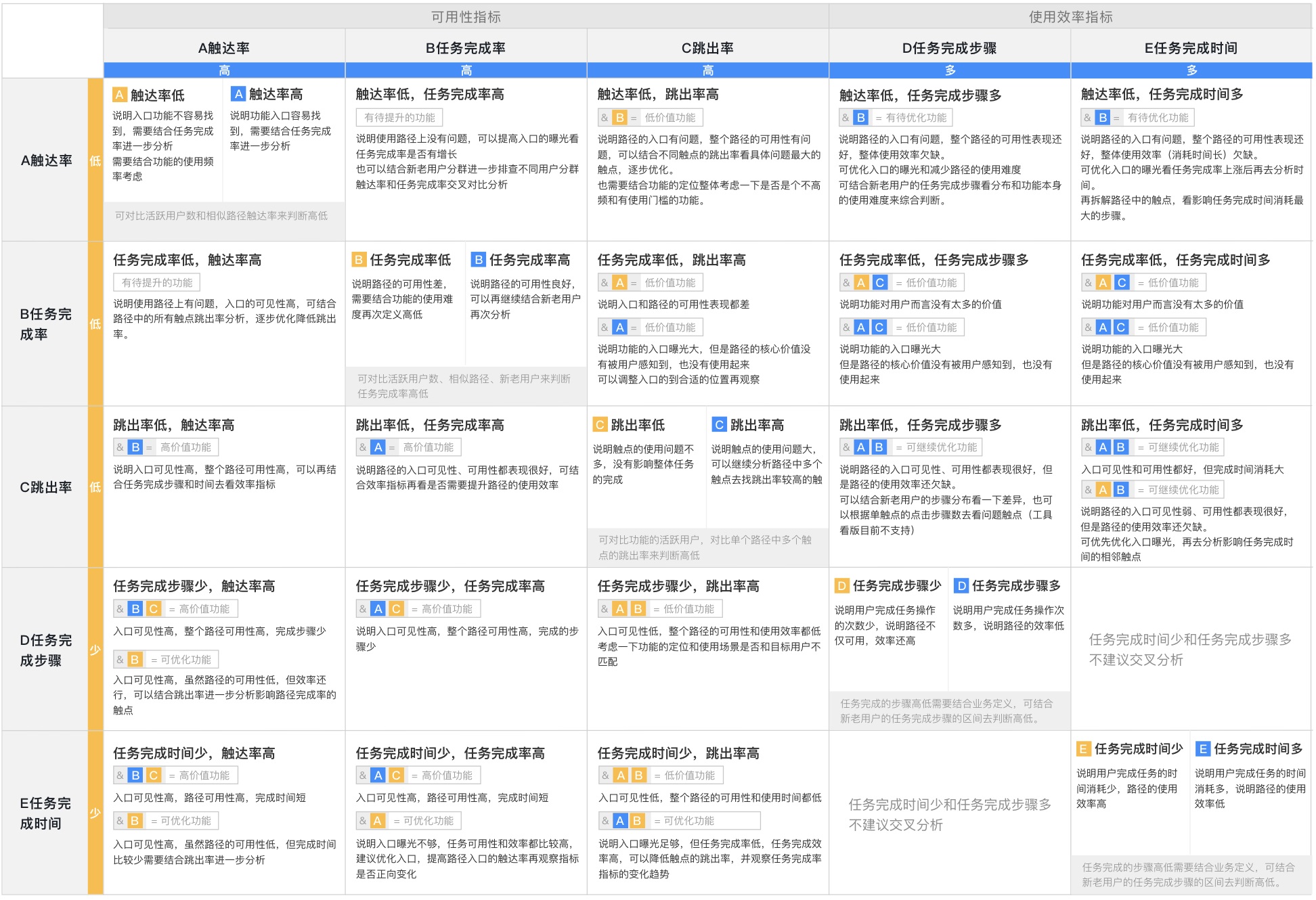Toggle the &BC 高价值功能 tag

click(x=175, y=608)
